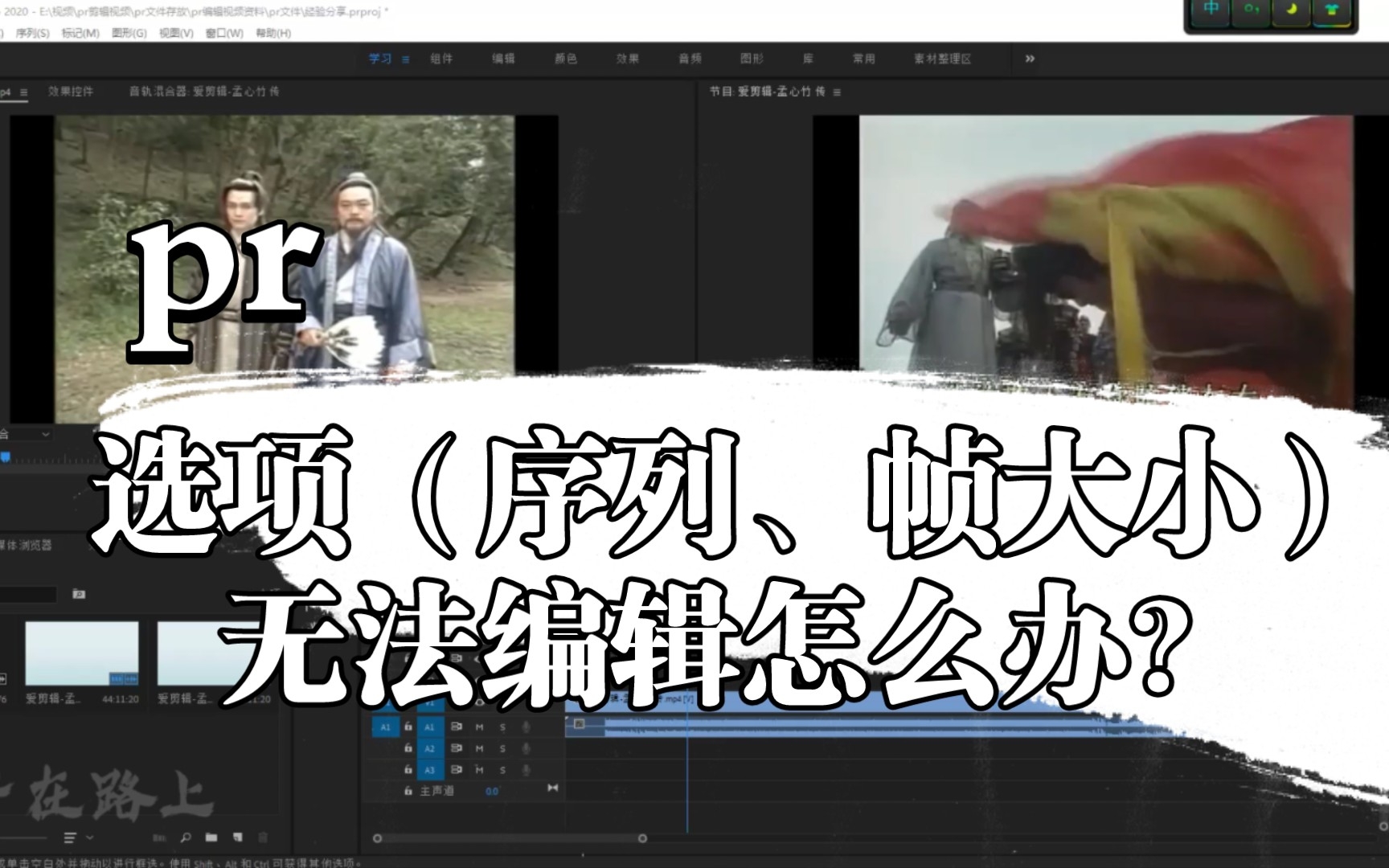The height and width of the screenshot is (868, 1389).
Task: Toggle the A1 source patching button
Action: (x=385, y=727)
